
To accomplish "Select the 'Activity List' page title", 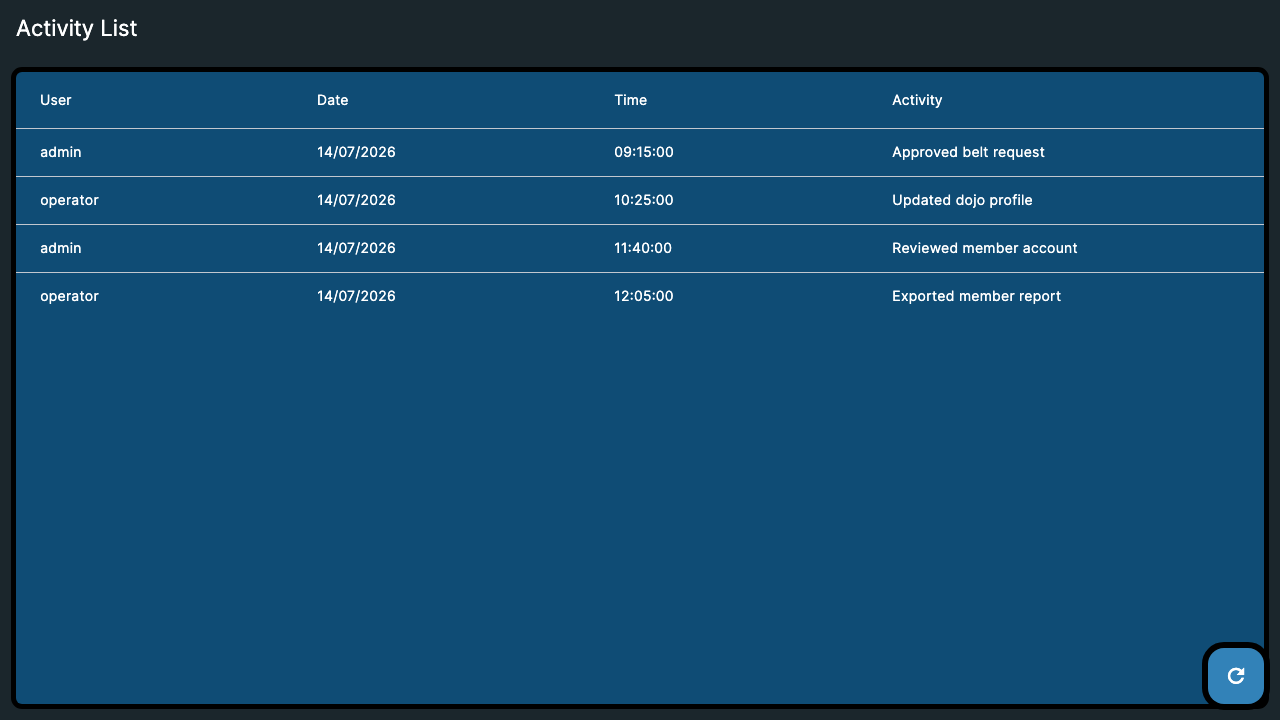I will click(x=77, y=28).
